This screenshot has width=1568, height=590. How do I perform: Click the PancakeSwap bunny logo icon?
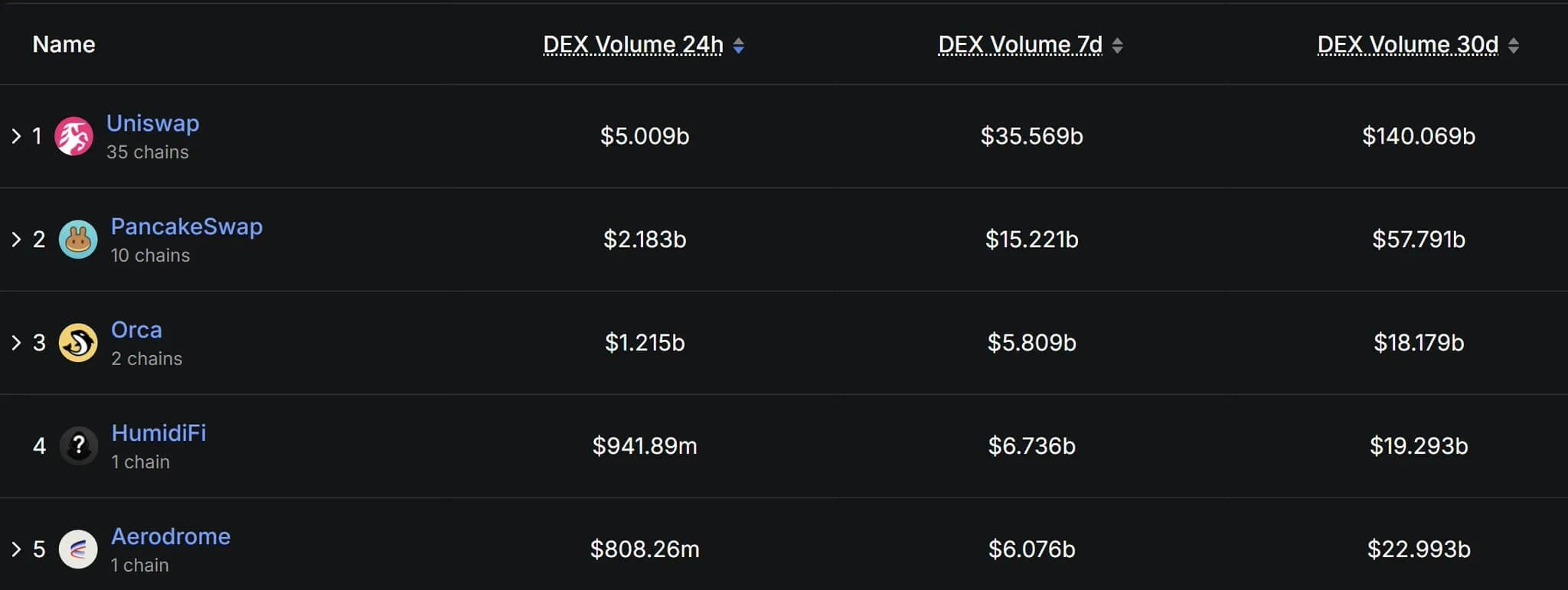[x=78, y=240]
